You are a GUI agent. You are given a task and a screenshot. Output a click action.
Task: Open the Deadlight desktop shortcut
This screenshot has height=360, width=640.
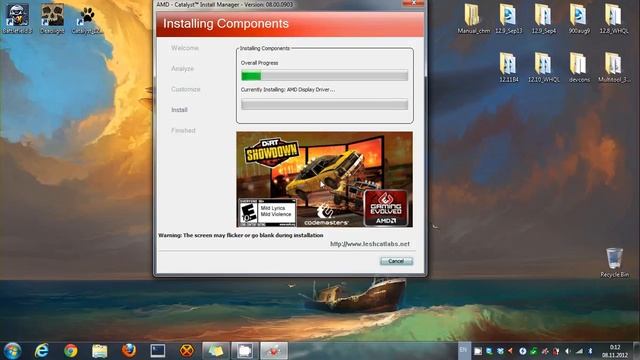[x=52, y=18]
